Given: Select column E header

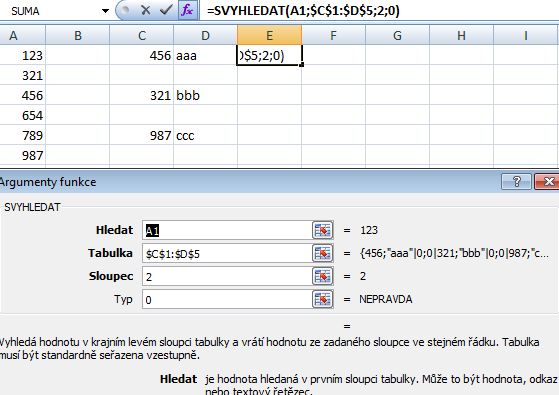Looking at the screenshot, I should (x=270, y=35).
